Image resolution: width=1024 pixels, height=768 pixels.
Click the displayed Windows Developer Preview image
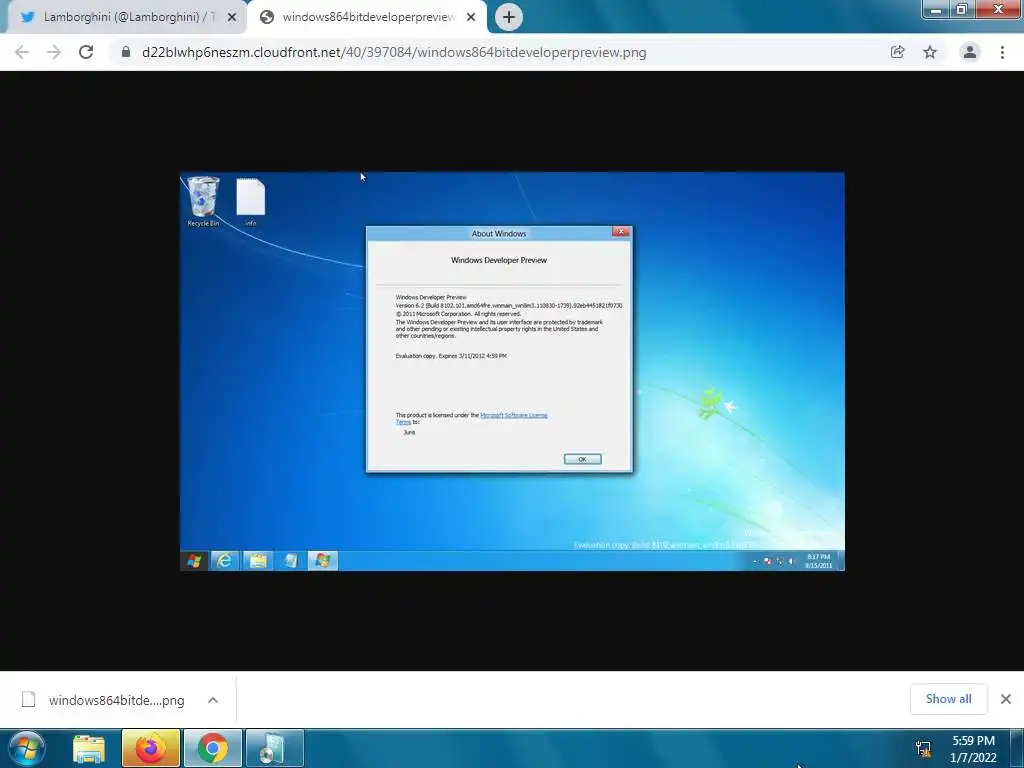click(x=512, y=371)
